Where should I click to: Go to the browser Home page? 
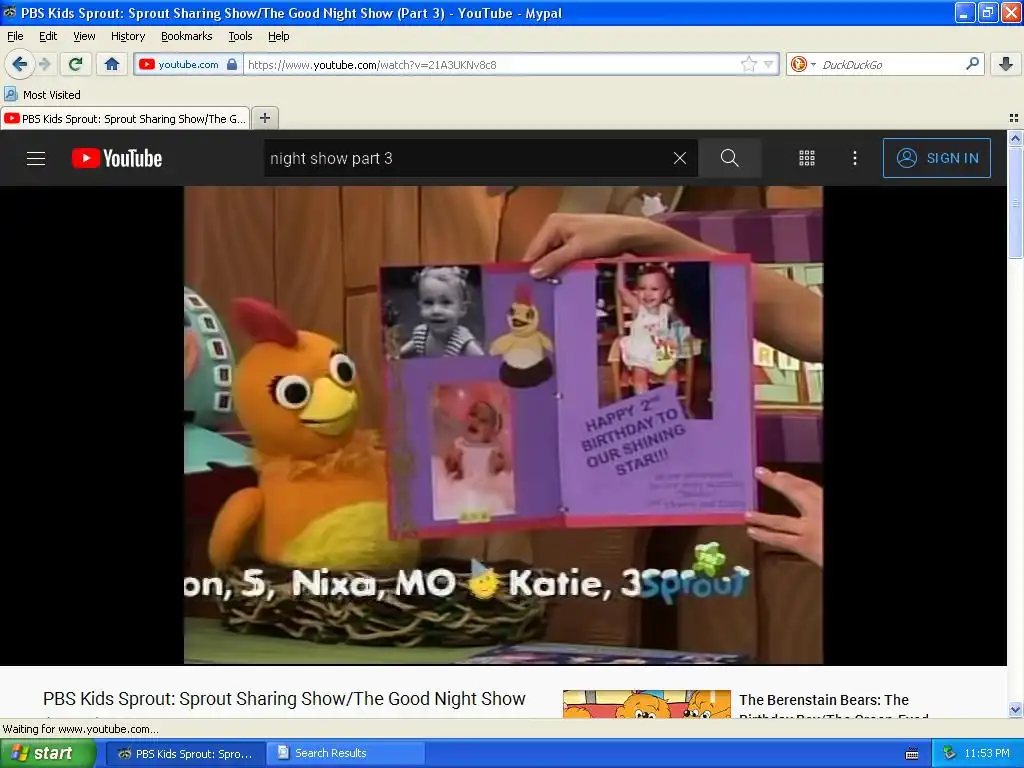(112, 64)
